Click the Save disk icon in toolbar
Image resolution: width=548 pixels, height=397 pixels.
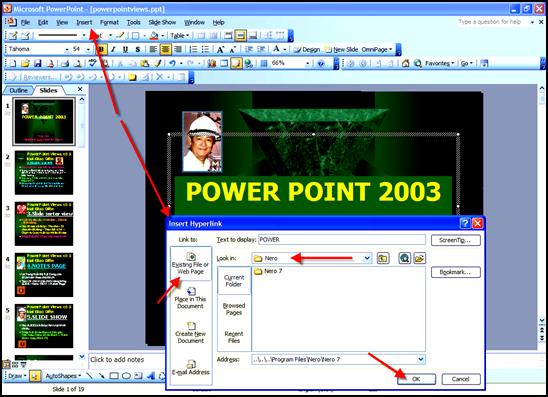coord(37,64)
